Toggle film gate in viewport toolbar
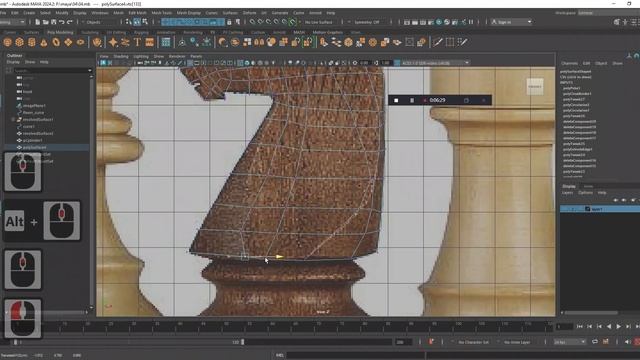 pos(197,63)
